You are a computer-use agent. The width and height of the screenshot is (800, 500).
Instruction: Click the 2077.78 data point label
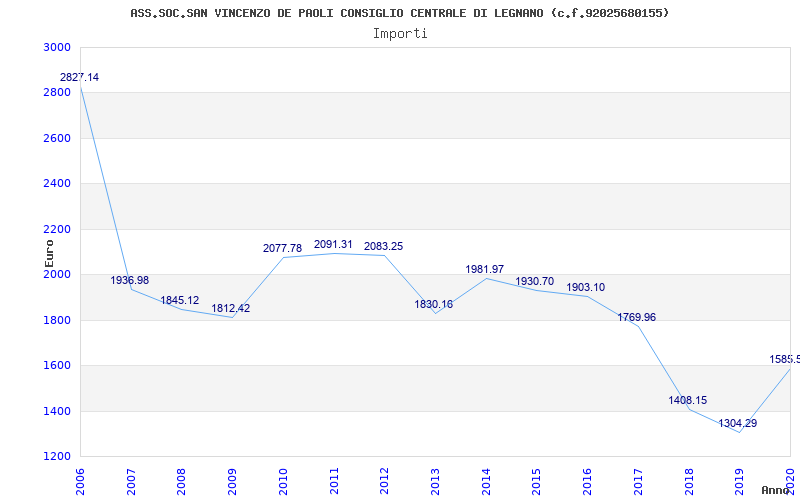[x=282, y=248]
